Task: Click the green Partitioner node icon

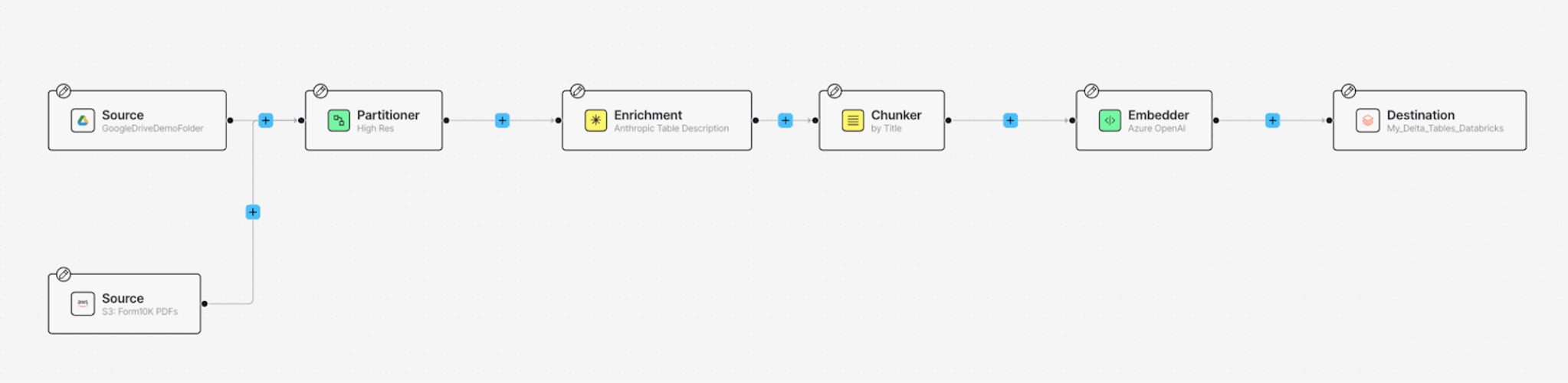Action: tap(339, 120)
